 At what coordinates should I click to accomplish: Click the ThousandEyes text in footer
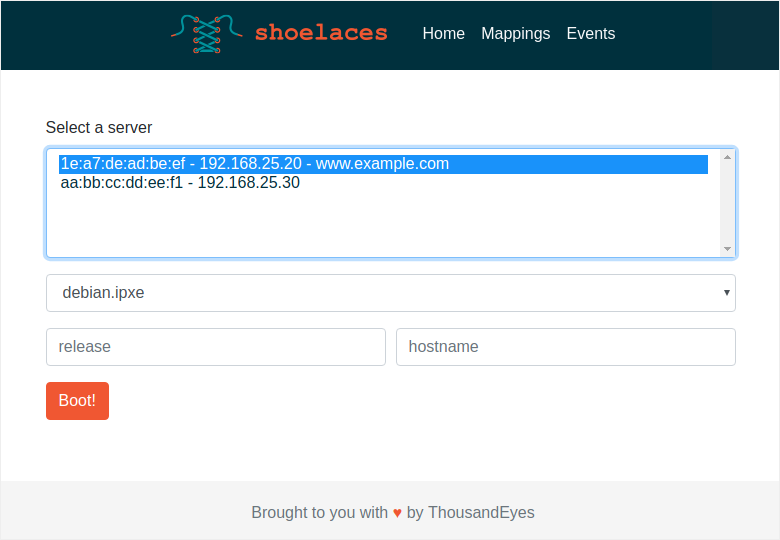[481, 513]
